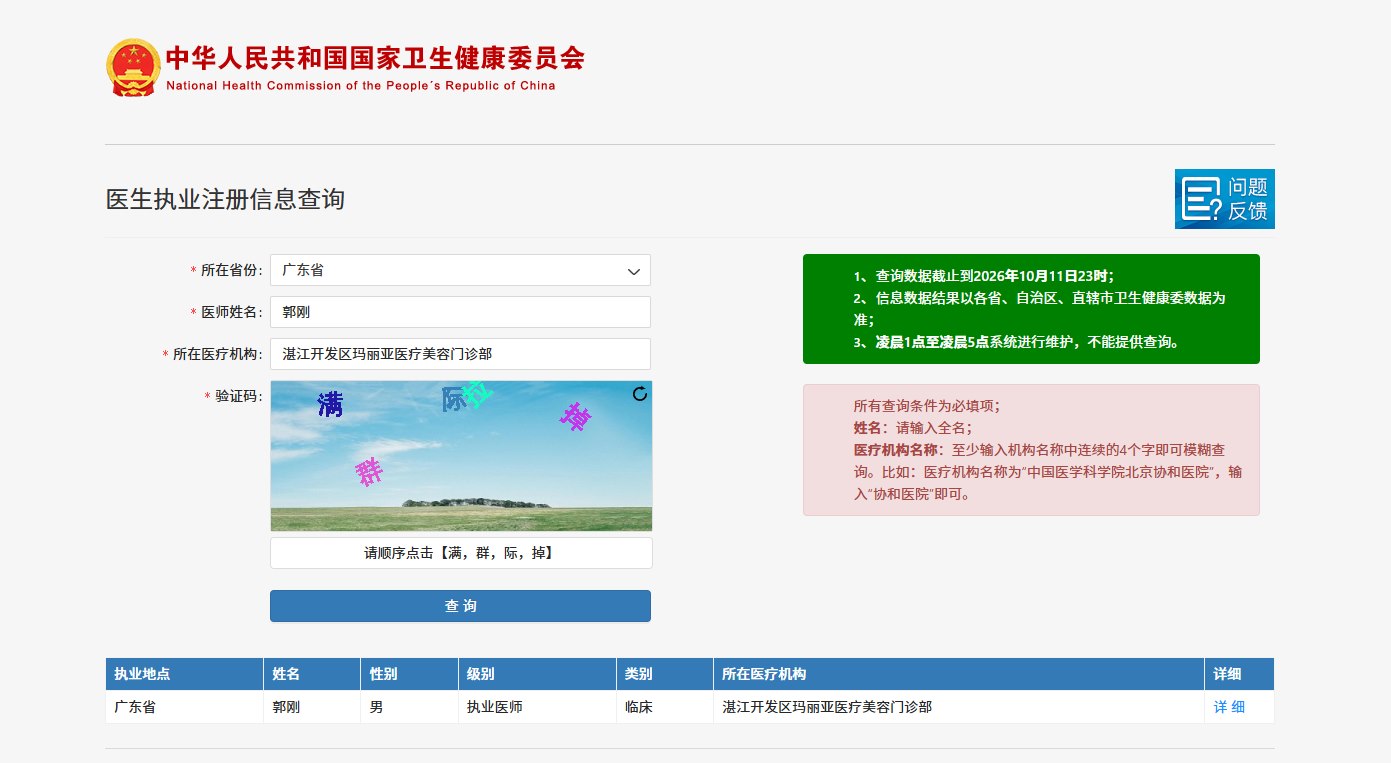The width and height of the screenshot is (1391, 763).
Task: Click the pink notice 所有查询条件为必填项
Action: click(1031, 450)
